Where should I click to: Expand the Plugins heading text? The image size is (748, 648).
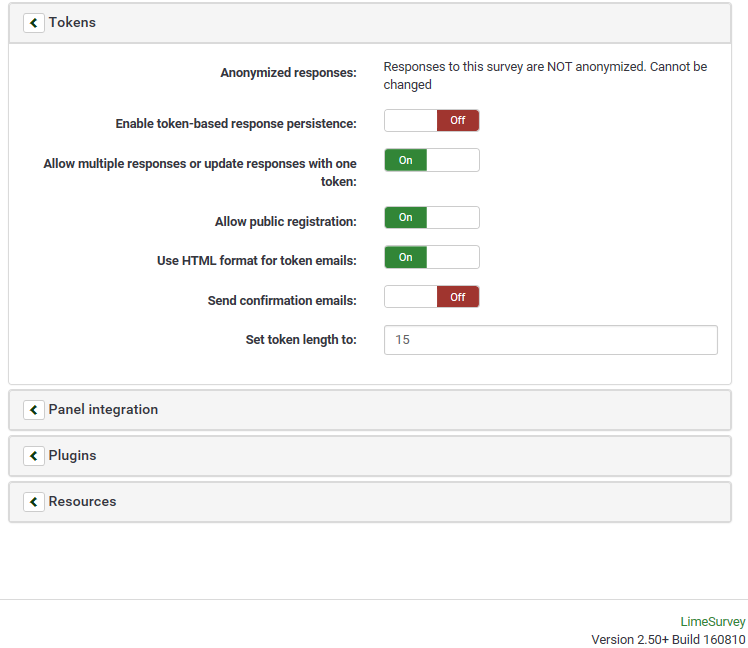point(72,456)
